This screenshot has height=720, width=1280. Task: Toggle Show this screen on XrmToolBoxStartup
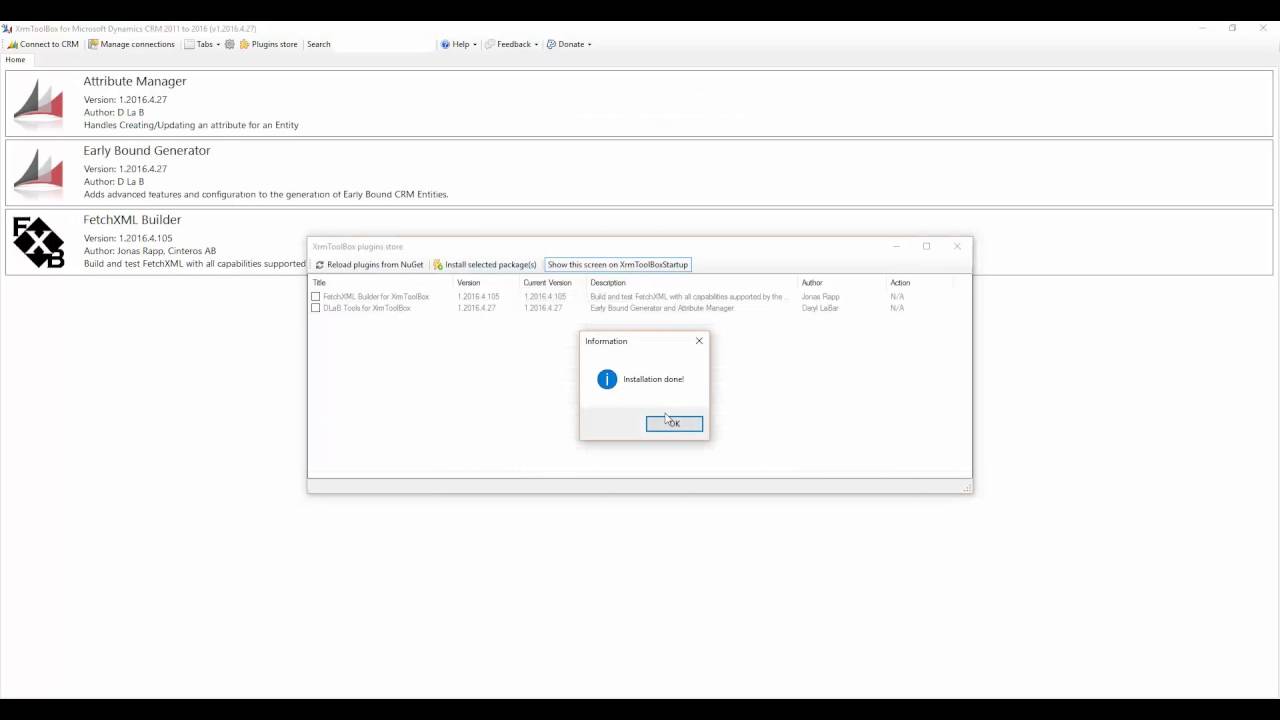click(618, 265)
